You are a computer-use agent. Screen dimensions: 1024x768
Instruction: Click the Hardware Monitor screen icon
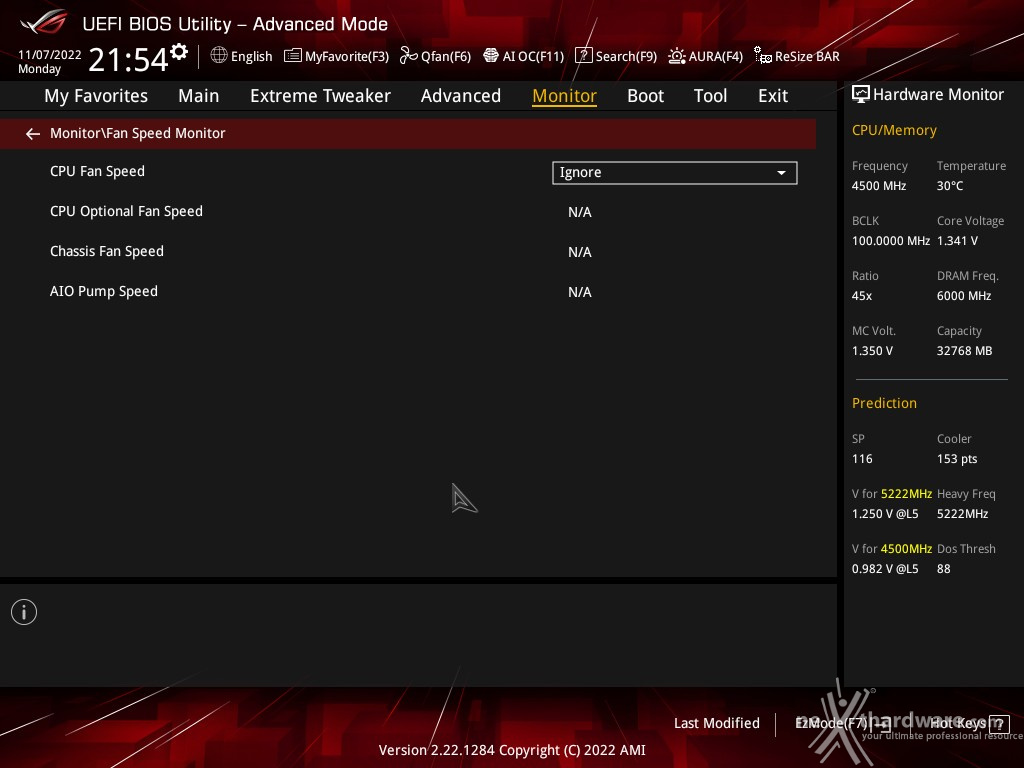[x=861, y=95]
